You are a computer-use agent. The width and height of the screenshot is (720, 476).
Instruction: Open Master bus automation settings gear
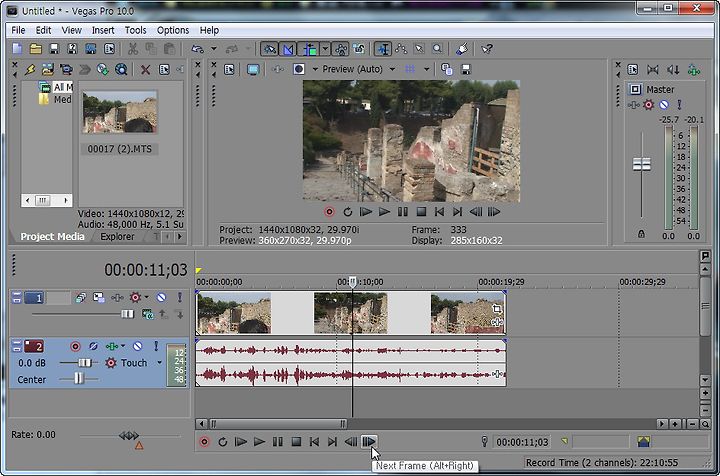click(648, 105)
